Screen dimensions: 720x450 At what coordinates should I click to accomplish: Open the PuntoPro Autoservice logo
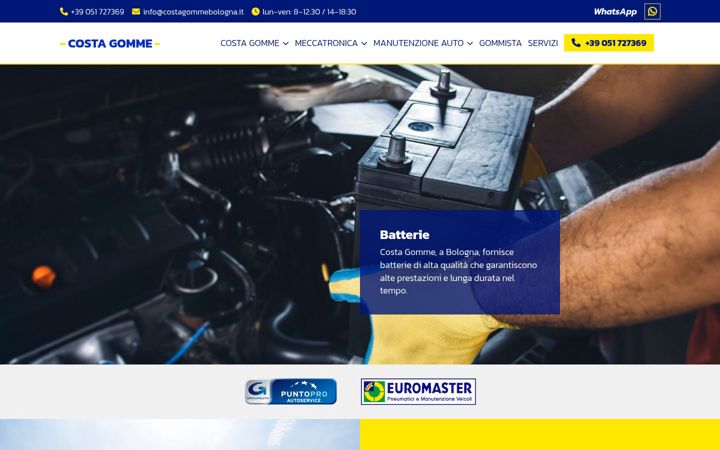pos(291,392)
